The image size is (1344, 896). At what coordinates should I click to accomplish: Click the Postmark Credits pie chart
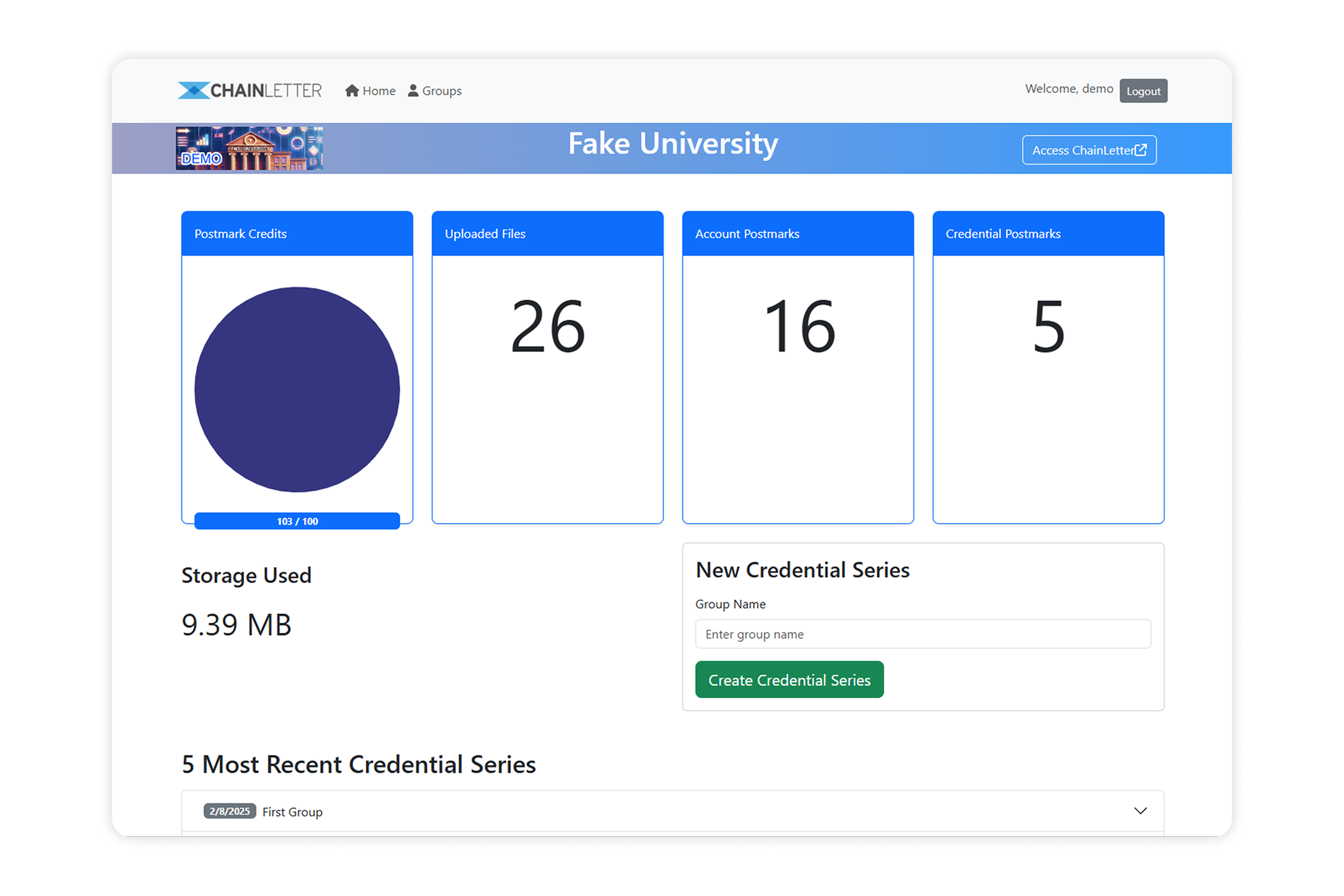tap(297, 389)
